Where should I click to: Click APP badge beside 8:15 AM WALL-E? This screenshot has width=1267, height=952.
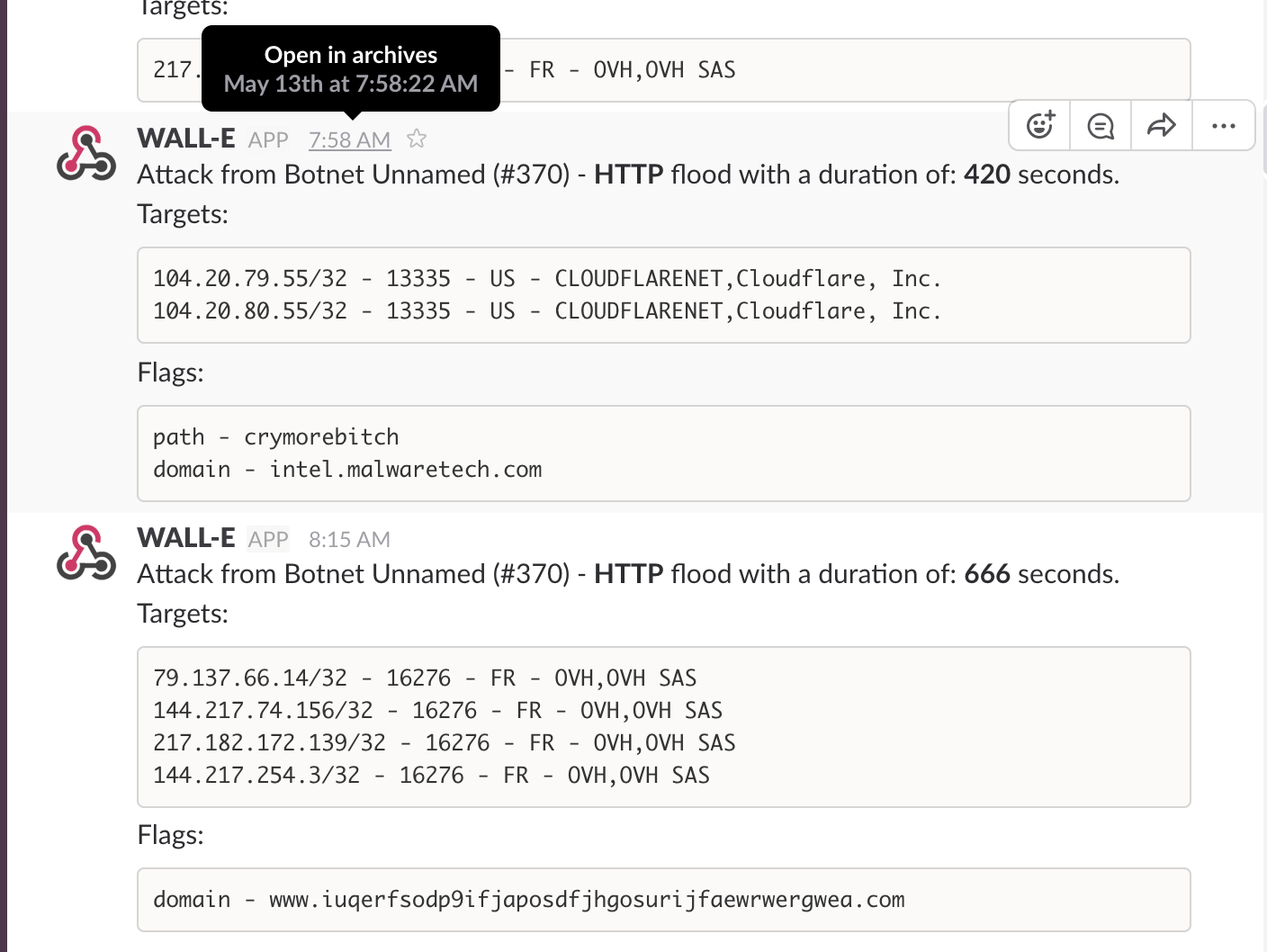click(x=268, y=540)
